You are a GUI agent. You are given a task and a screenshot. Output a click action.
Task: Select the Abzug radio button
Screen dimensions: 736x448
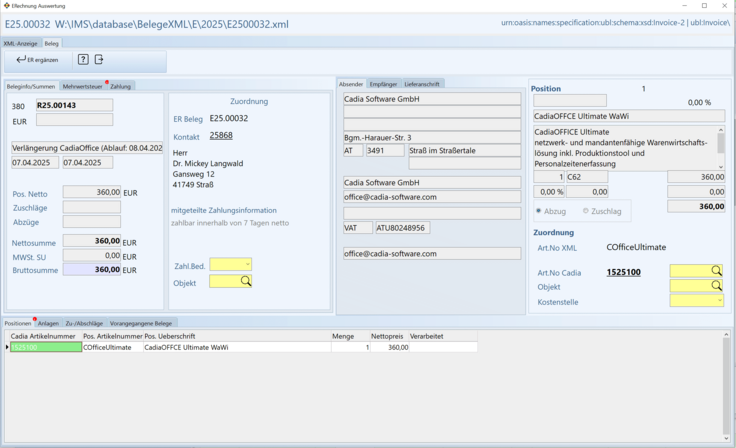click(x=539, y=211)
